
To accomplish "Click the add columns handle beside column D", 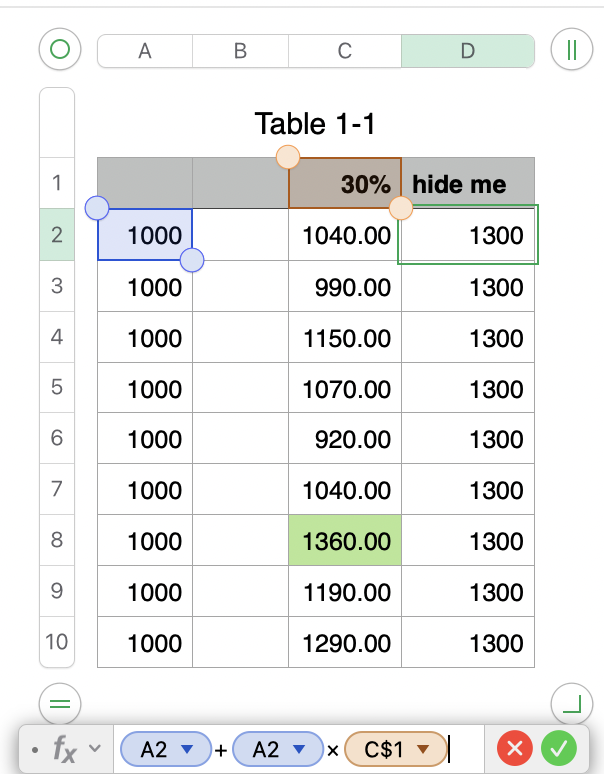I will [x=572, y=49].
